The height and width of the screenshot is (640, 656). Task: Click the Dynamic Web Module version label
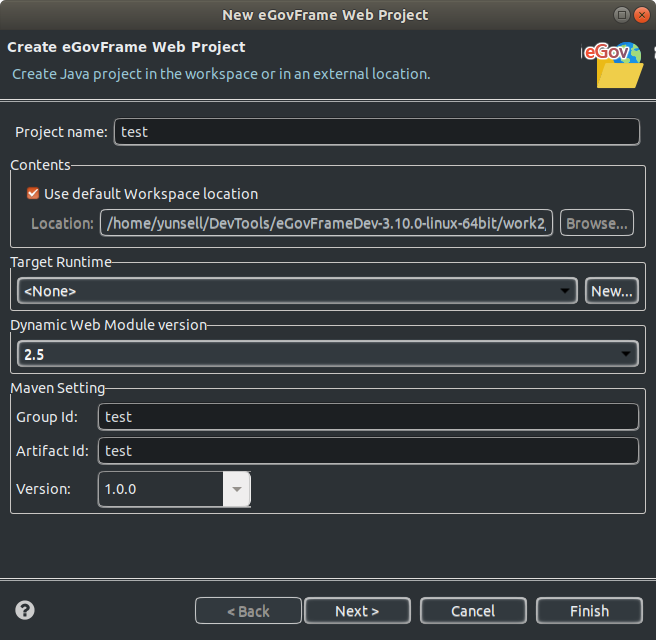[x=109, y=325]
